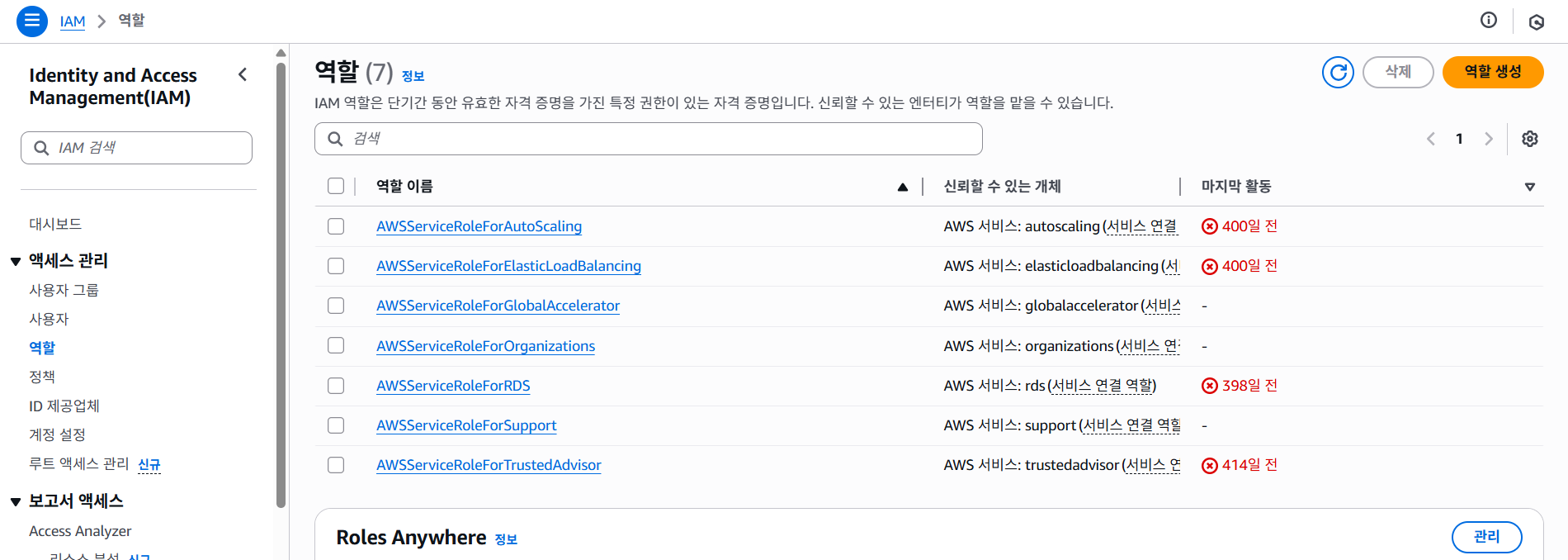Open 사용자 in side navigation

tap(49, 319)
